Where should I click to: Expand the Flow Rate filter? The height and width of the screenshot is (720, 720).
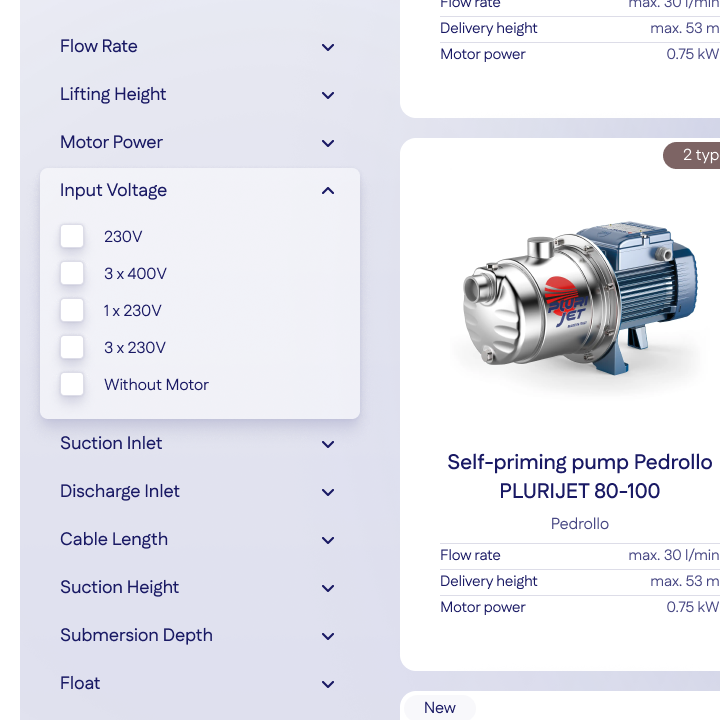[x=197, y=46]
